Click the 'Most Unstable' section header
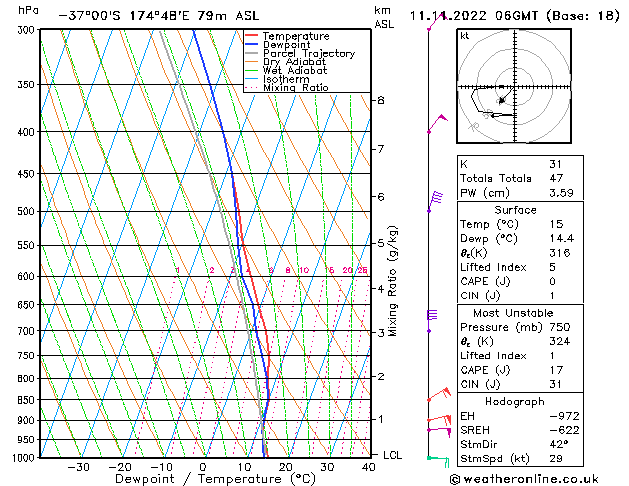 click(x=513, y=313)
